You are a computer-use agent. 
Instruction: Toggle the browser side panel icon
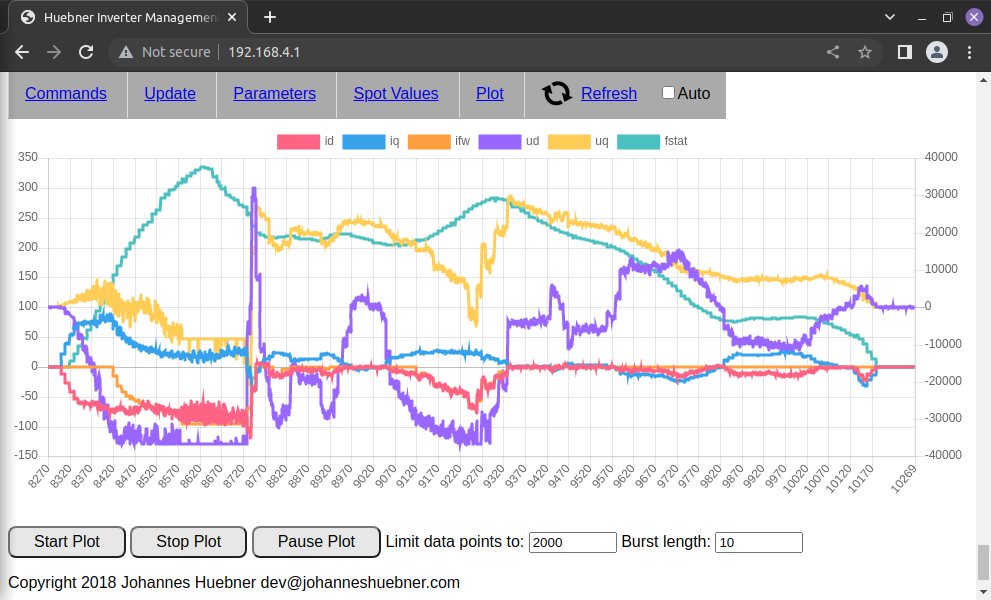click(904, 52)
